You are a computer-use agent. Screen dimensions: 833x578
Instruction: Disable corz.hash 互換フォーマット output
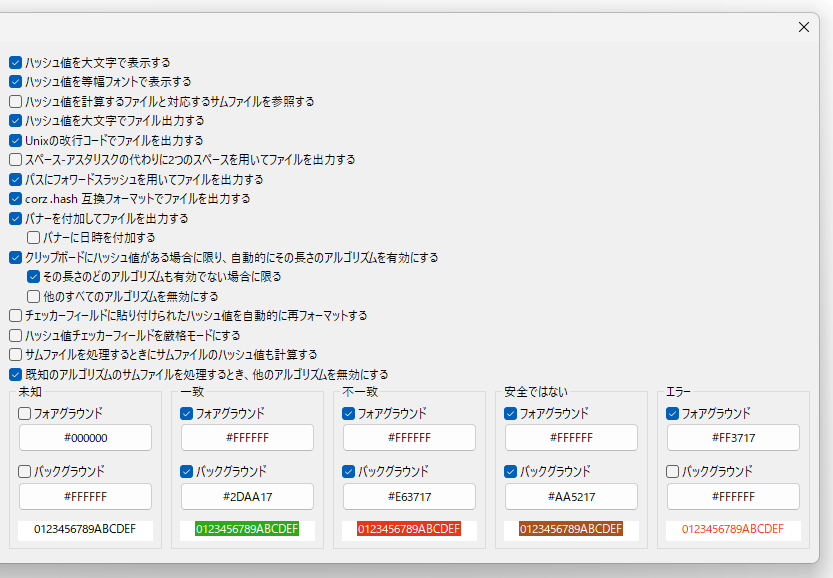point(15,198)
